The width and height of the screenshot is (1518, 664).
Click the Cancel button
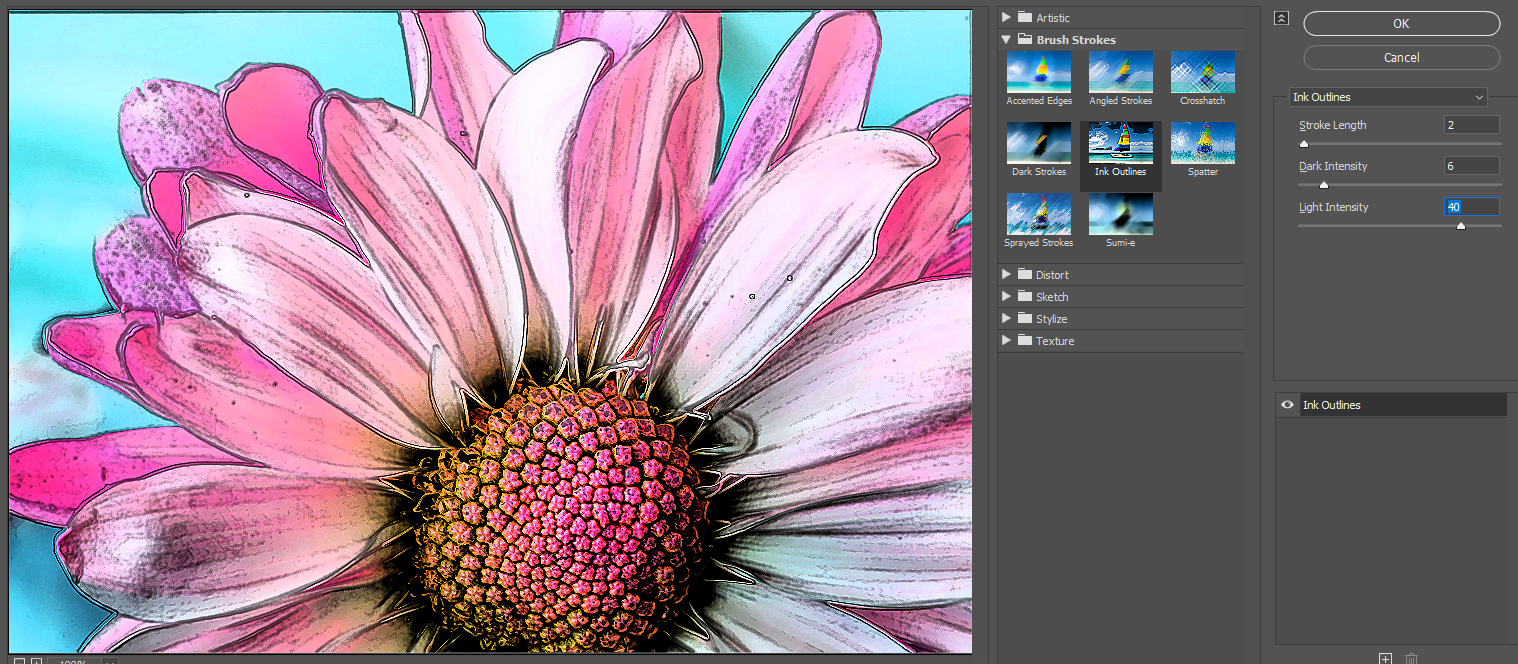click(x=1401, y=57)
